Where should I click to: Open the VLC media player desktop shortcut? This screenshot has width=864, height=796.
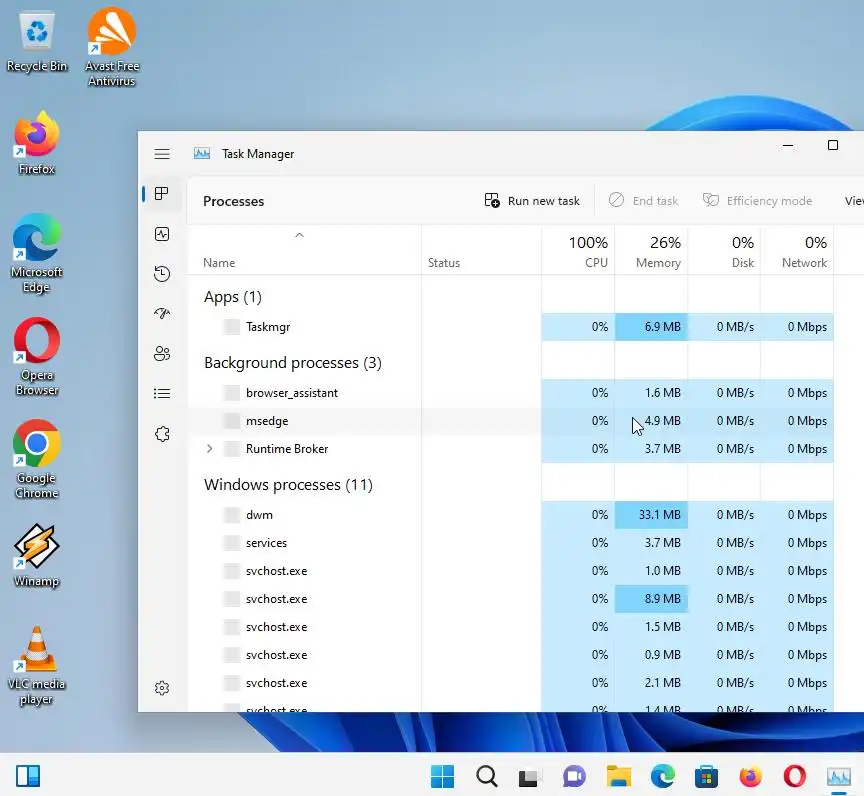click(x=37, y=665)
